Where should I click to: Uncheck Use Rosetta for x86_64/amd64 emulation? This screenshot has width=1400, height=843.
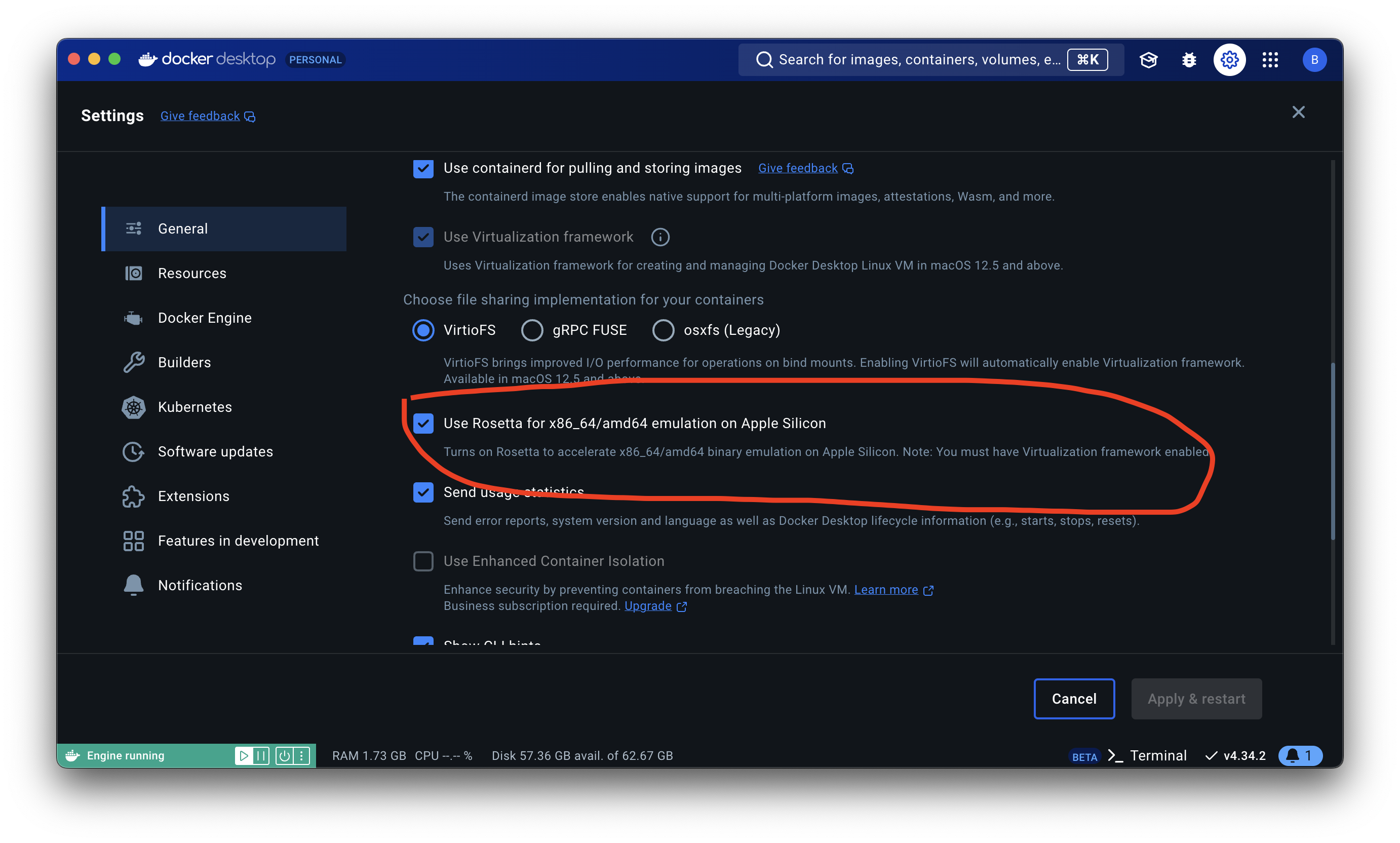coord(423,423)
